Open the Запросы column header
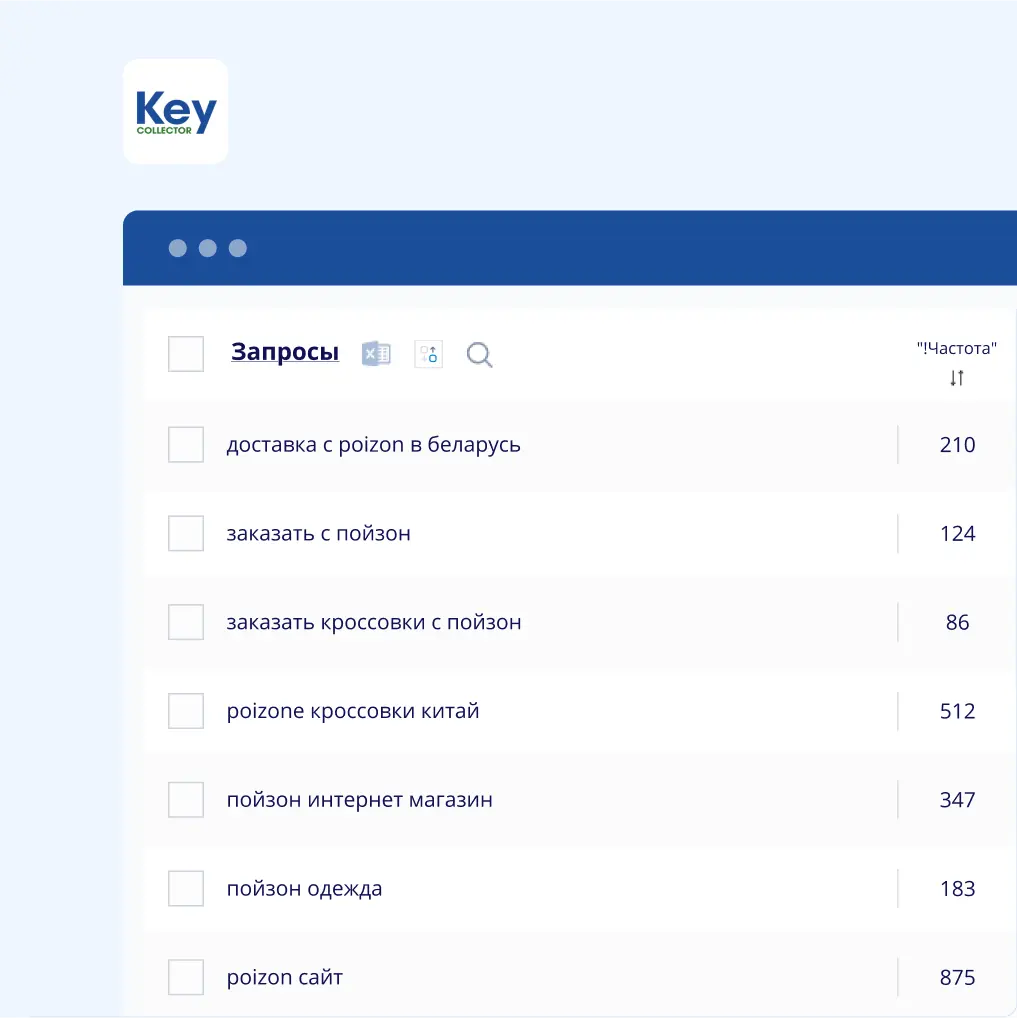The height and width of the screenshot is (1018, 1017). [x=284, y=352]
